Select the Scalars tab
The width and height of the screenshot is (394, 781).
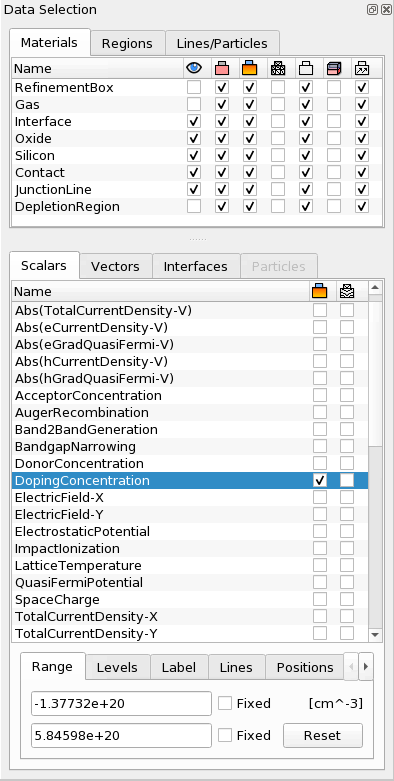[44, 265]
